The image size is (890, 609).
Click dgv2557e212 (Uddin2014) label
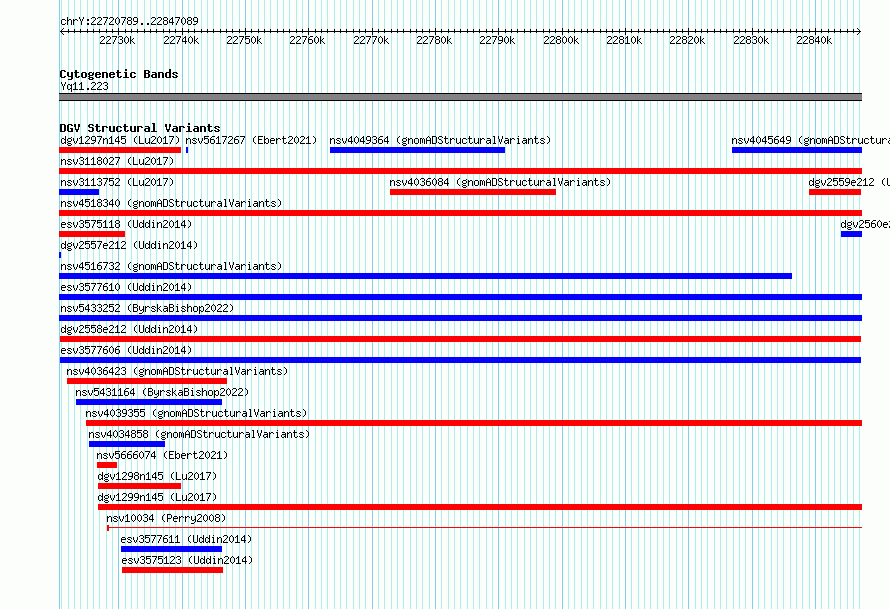coord(129,245)
